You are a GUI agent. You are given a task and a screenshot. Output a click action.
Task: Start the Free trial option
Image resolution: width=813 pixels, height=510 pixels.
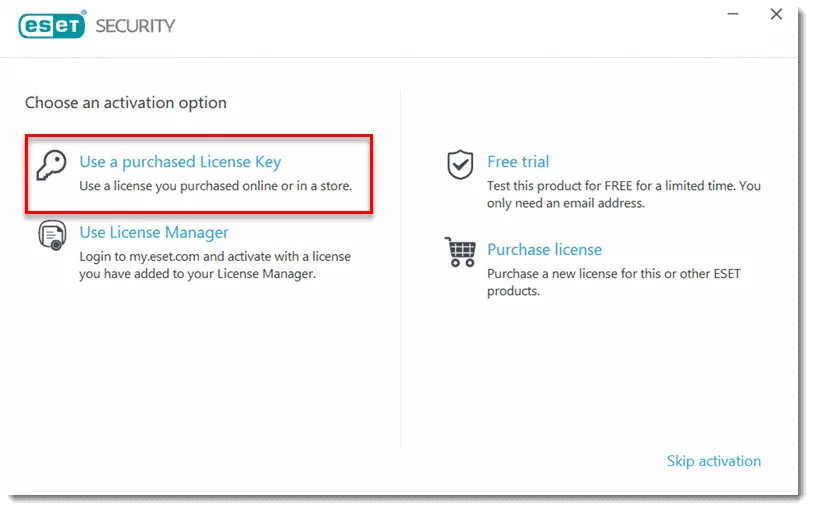518,162
